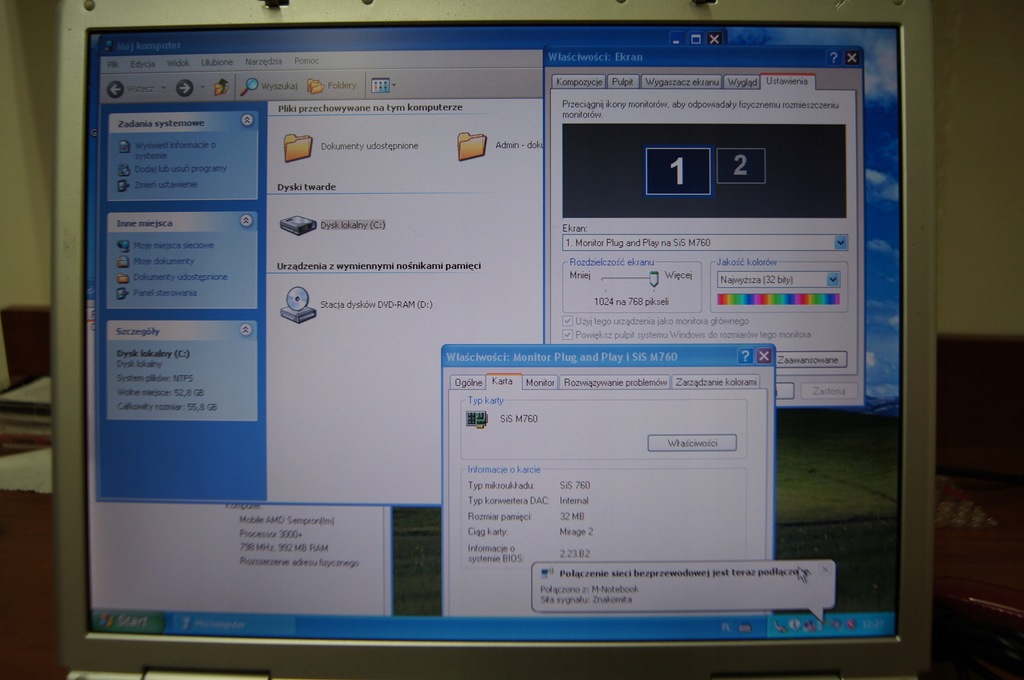Click the taskbar clock
1024x680 pixels.
click(873, 624)
